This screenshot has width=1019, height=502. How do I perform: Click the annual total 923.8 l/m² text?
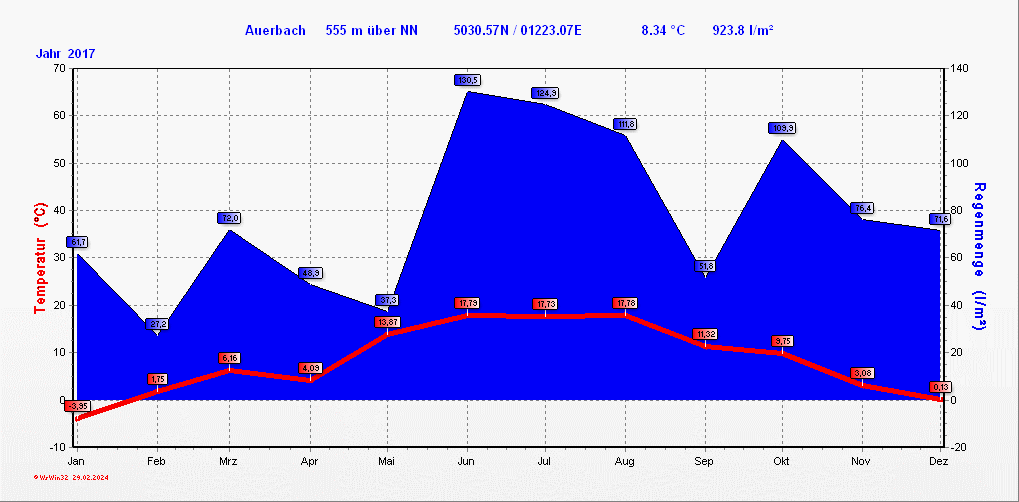click(743, 30)
